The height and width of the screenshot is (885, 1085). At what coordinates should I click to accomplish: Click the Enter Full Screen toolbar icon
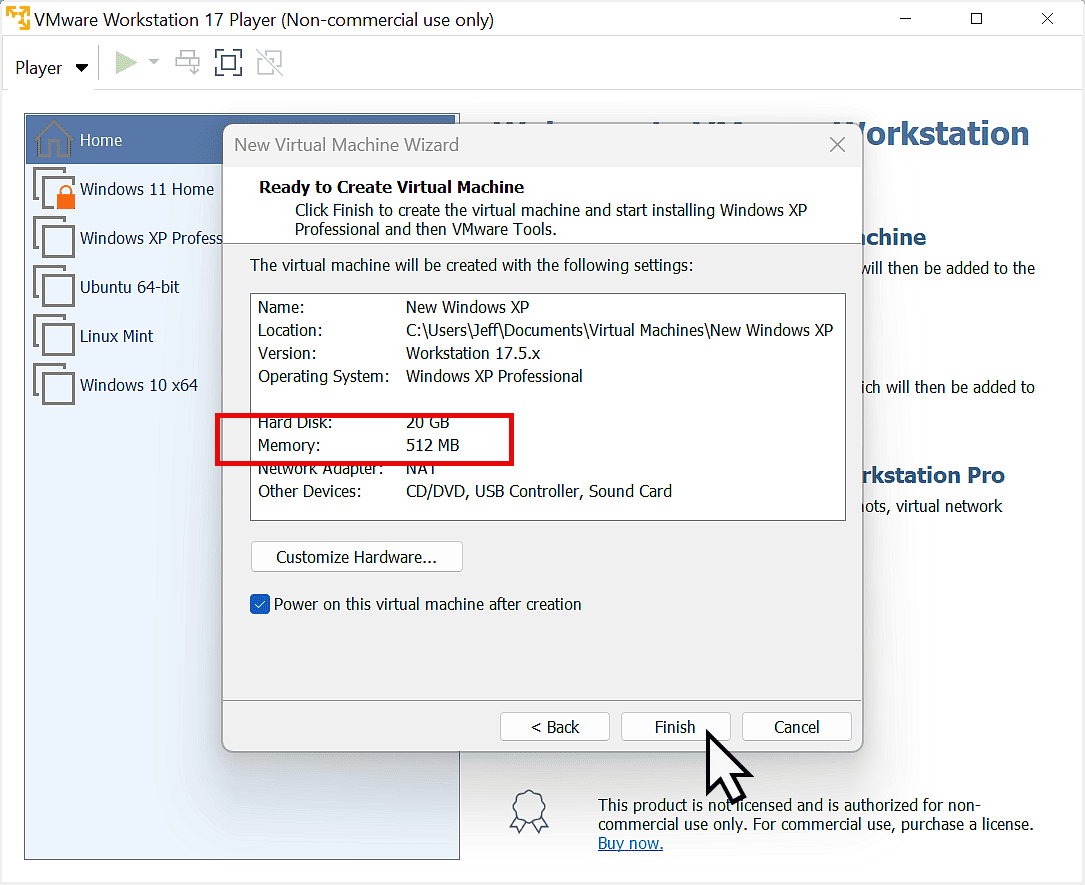[x=228, y=61]
